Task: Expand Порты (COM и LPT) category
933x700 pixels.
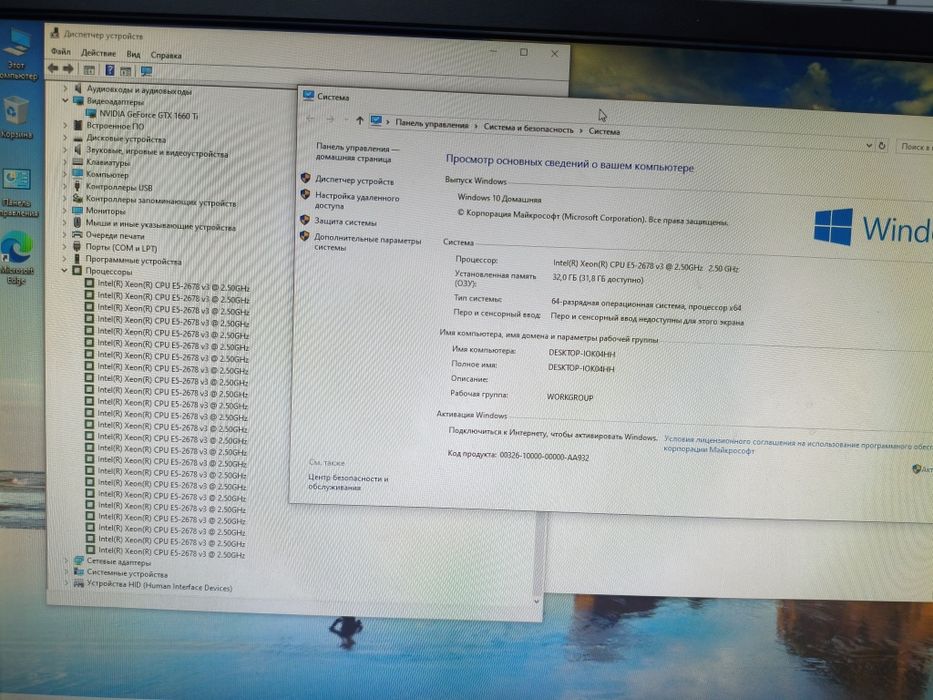Action: pyautogui.click(x=65, y=246)
